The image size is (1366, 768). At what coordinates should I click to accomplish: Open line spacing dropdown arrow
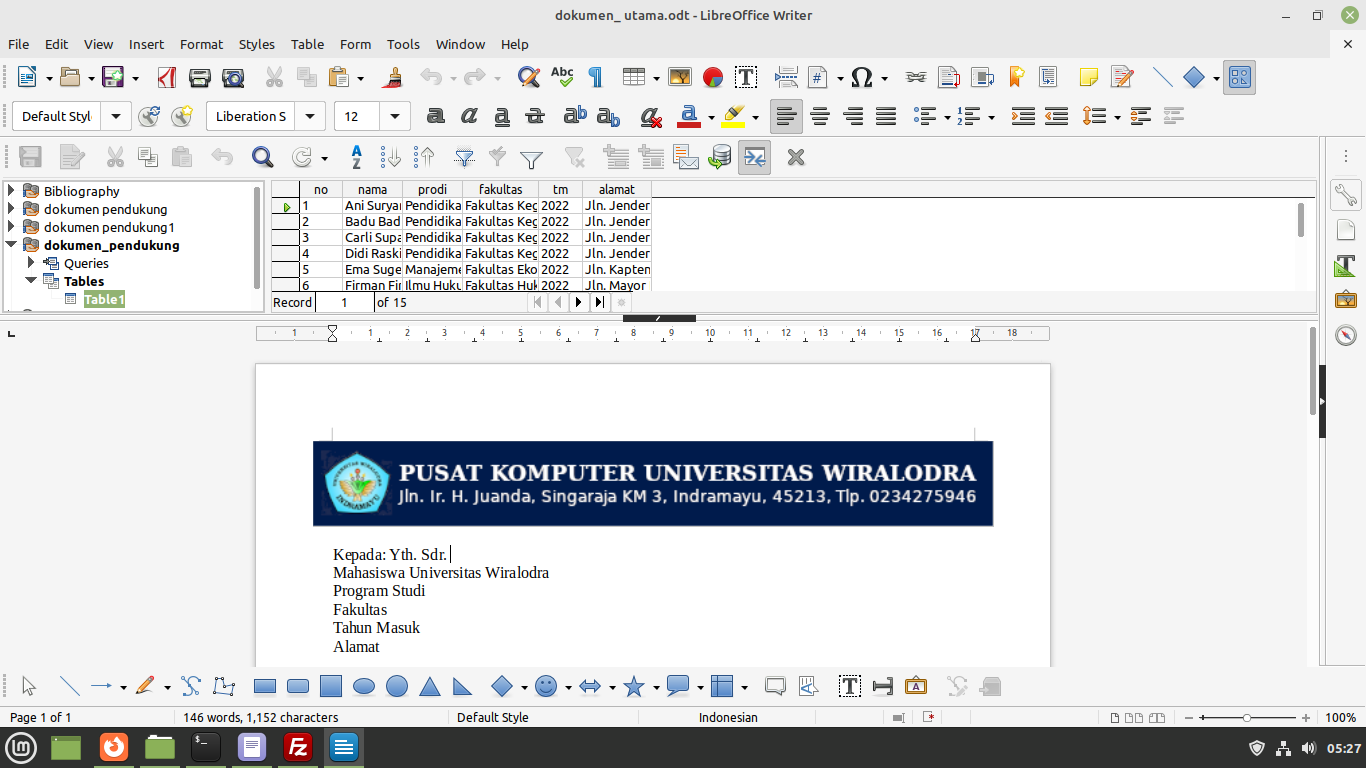[1115, 117]
